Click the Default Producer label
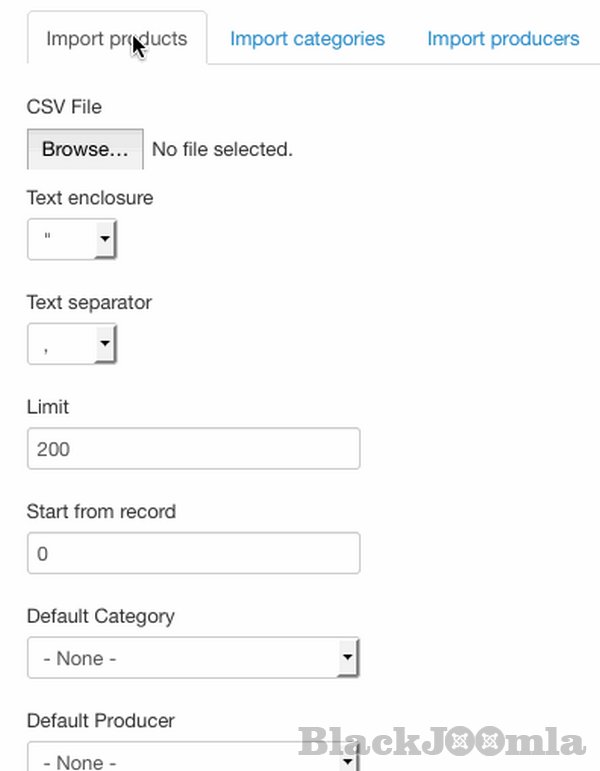Screen dimensions: 600x771 point(100,720)
